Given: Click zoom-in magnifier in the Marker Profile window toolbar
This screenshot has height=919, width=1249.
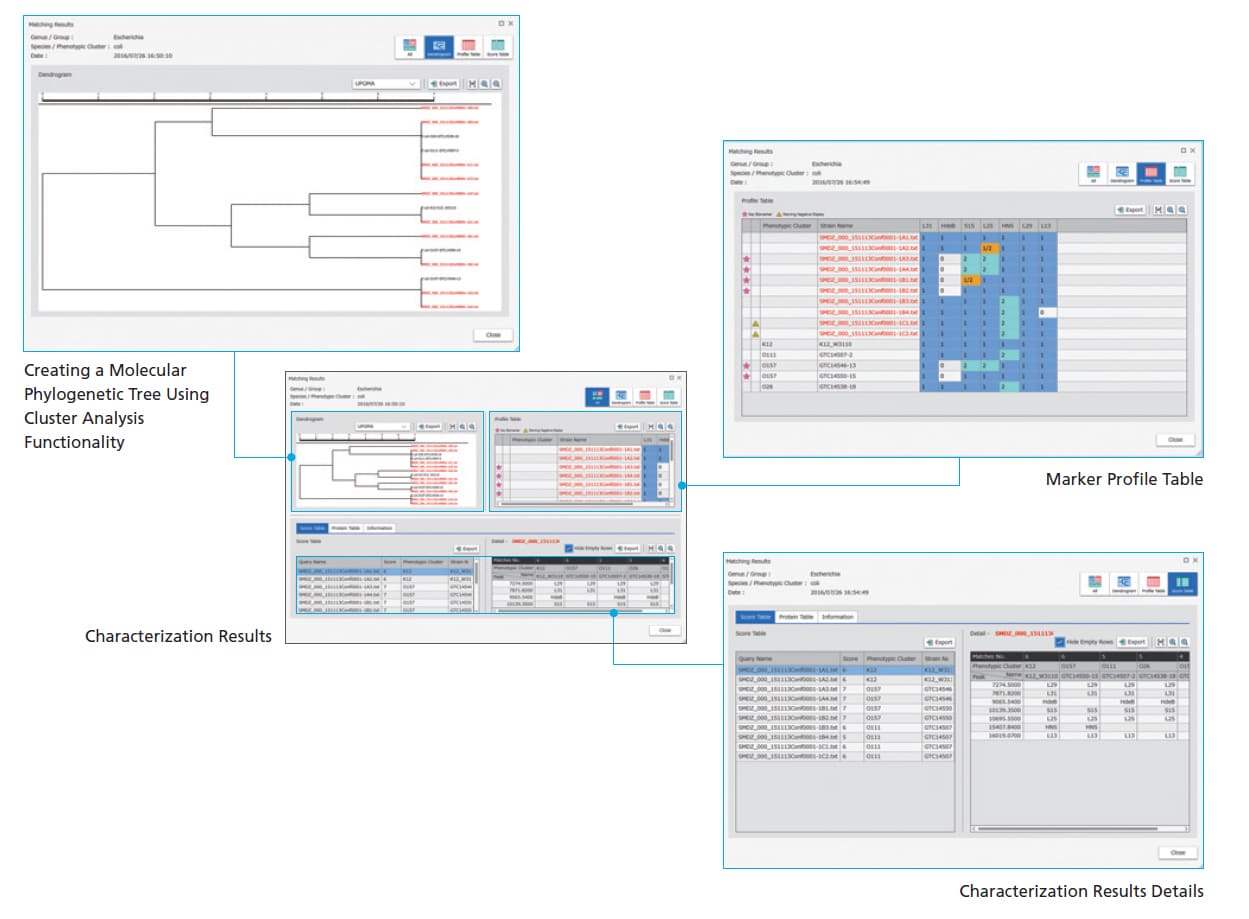Looking at the screenshot, I should 1170,210.
